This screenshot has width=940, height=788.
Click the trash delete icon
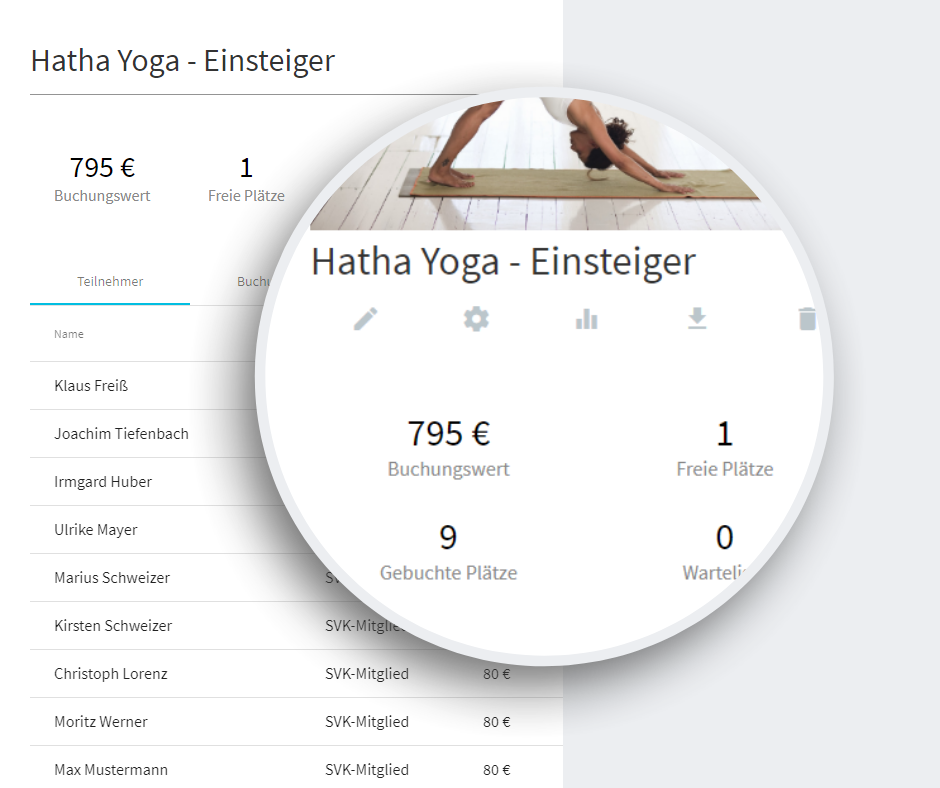(x=806, y=319)
